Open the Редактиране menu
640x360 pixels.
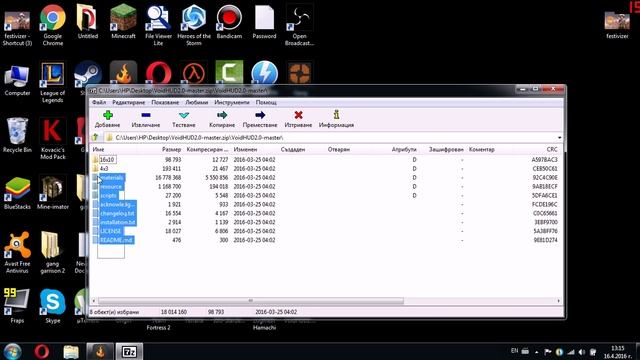click(129, 102)
